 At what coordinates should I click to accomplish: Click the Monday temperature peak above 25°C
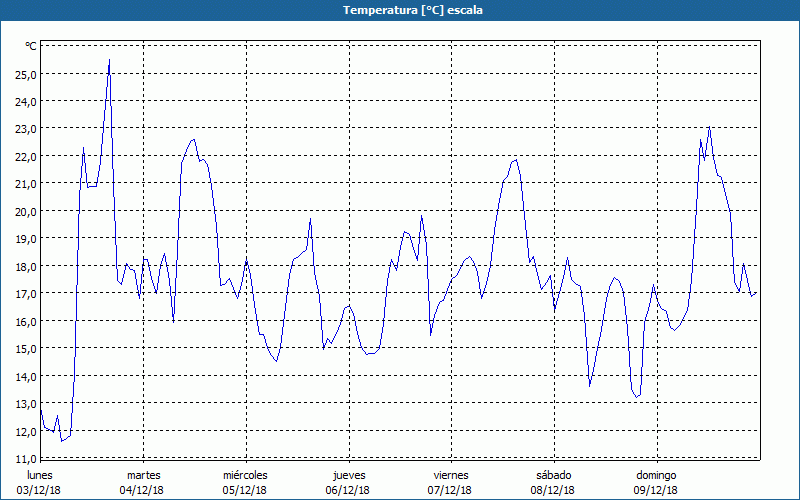(x=109, y=60)
